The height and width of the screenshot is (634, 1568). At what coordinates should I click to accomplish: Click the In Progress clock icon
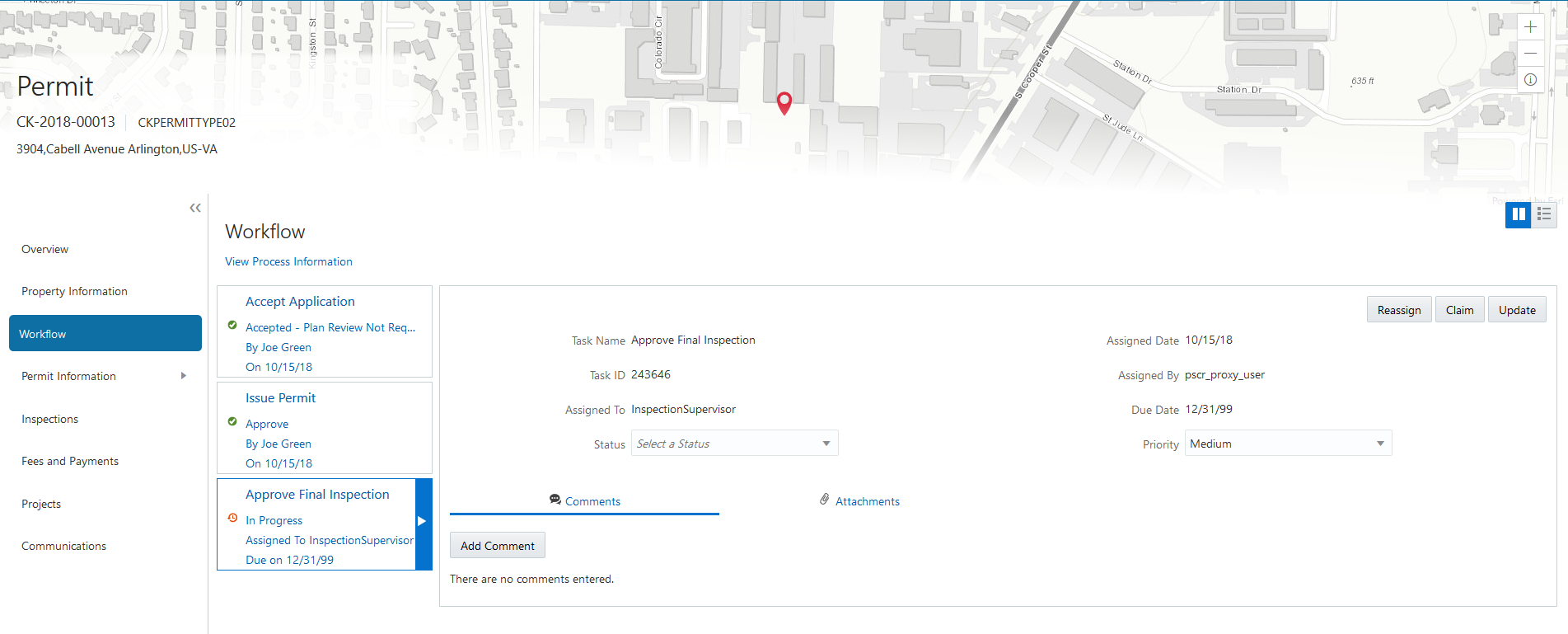tap(232, 519)
